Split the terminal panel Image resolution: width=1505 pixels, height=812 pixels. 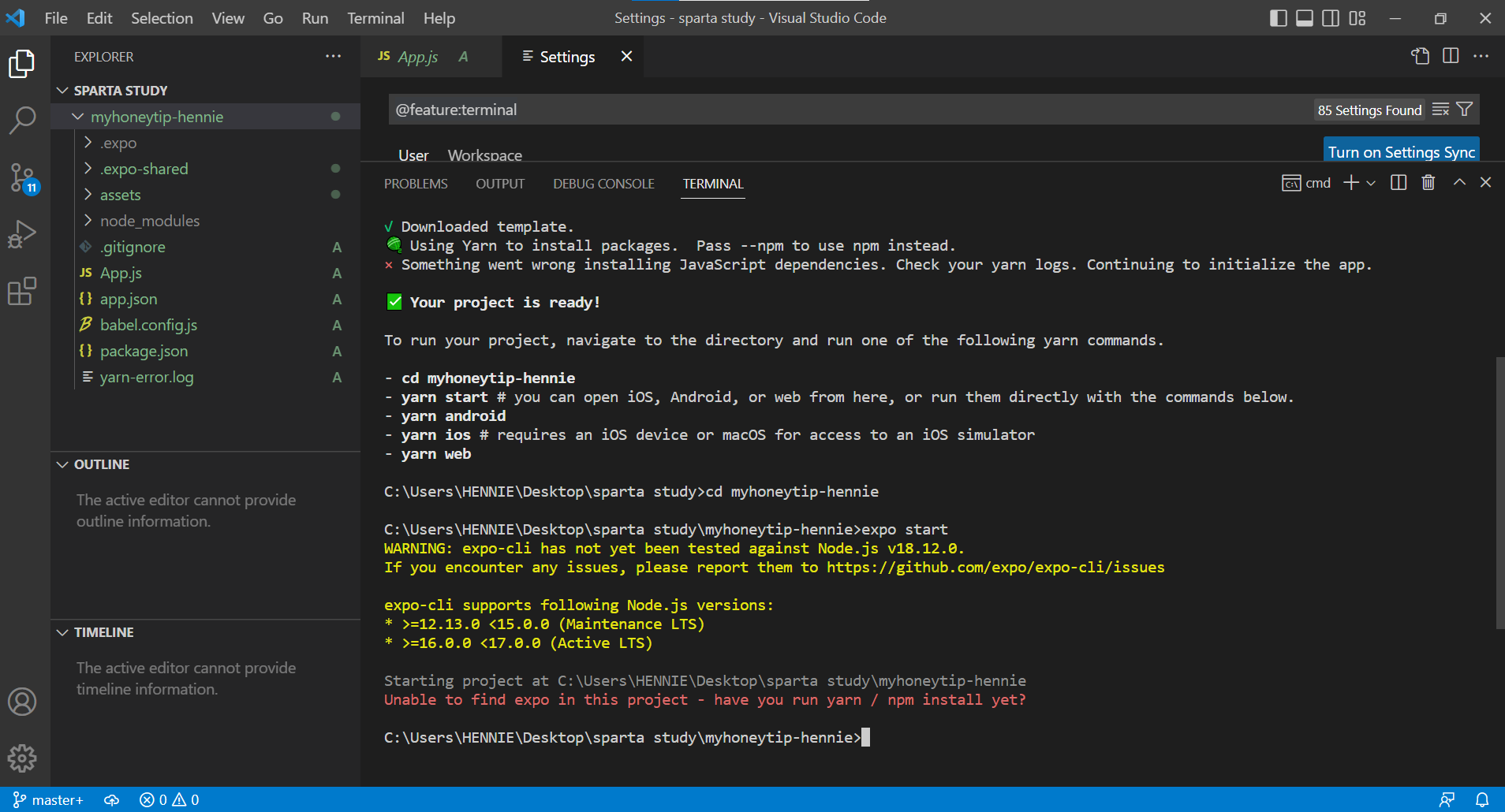pos(1399,183)
